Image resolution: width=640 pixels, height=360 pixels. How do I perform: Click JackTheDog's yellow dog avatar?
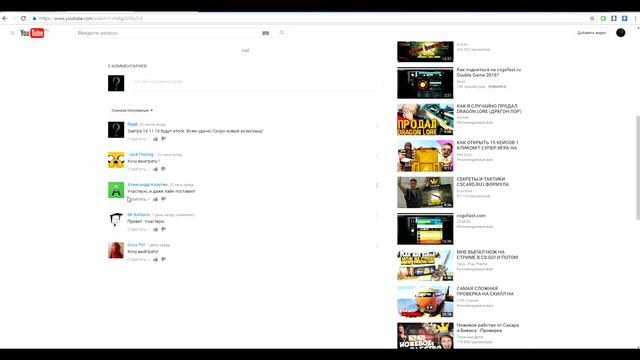[x=116, y=160]
